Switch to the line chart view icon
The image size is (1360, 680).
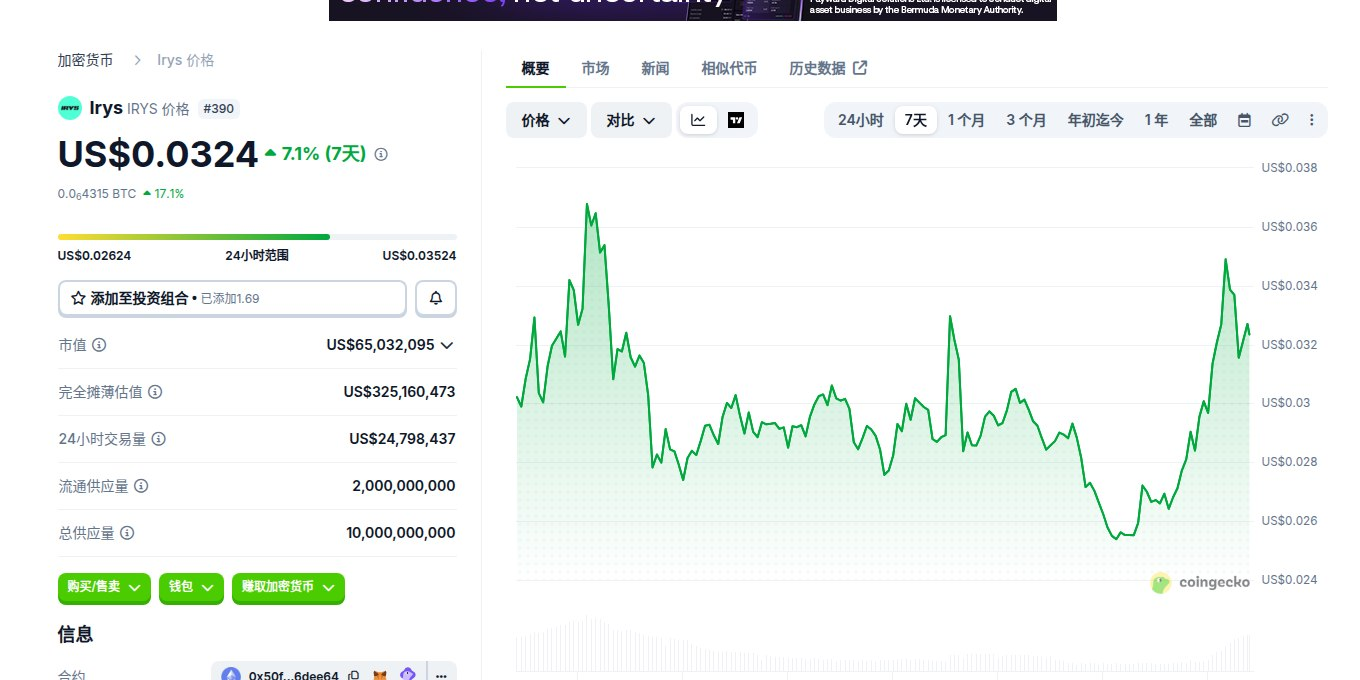(698, 120)
